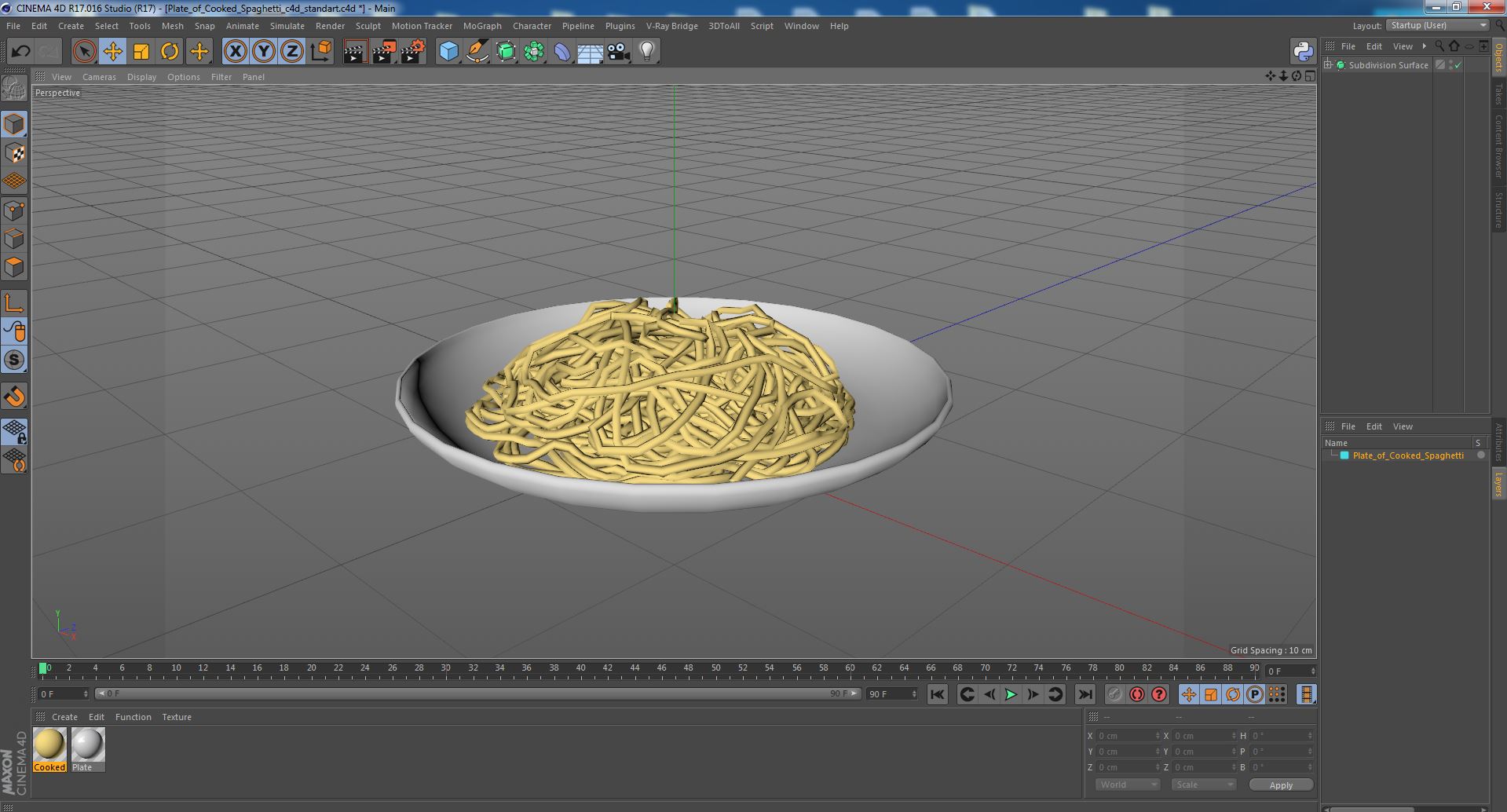Select the Plate material swatch
1507x812 pixels.
pyautogui.click(x=88, y=750)
